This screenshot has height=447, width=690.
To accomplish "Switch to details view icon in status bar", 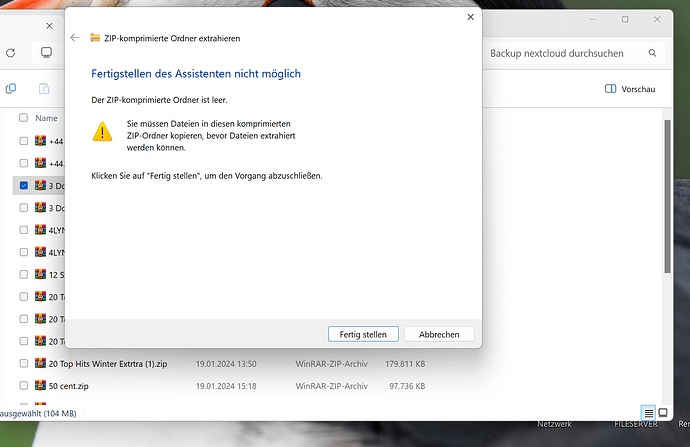I will point(649,413).
